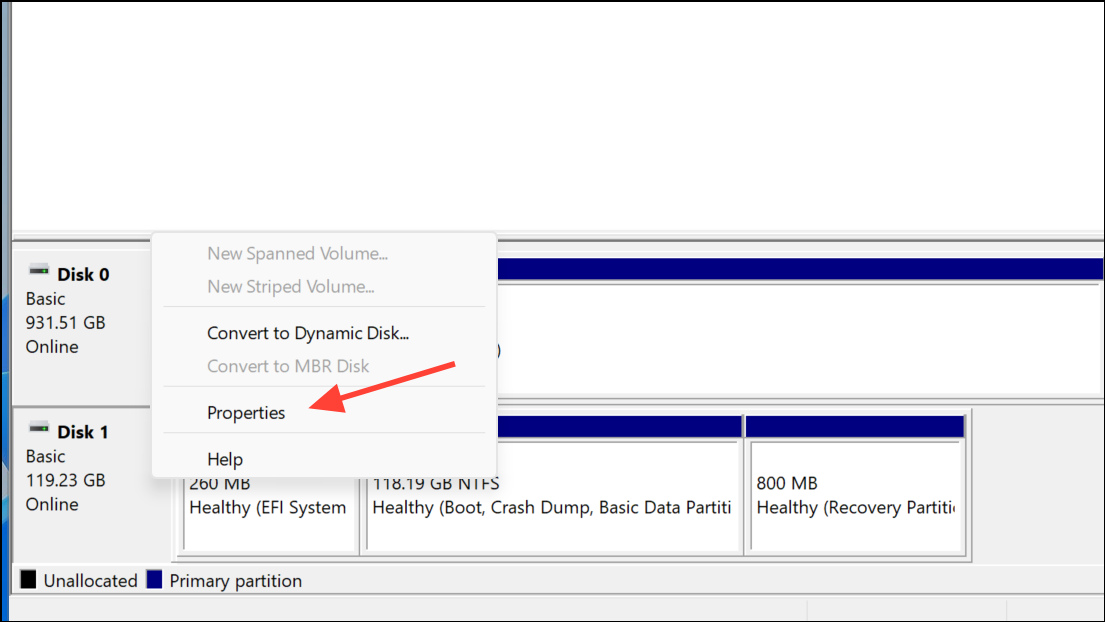
Task: Open Help from the context menu
Action: (x=224, y=459)
